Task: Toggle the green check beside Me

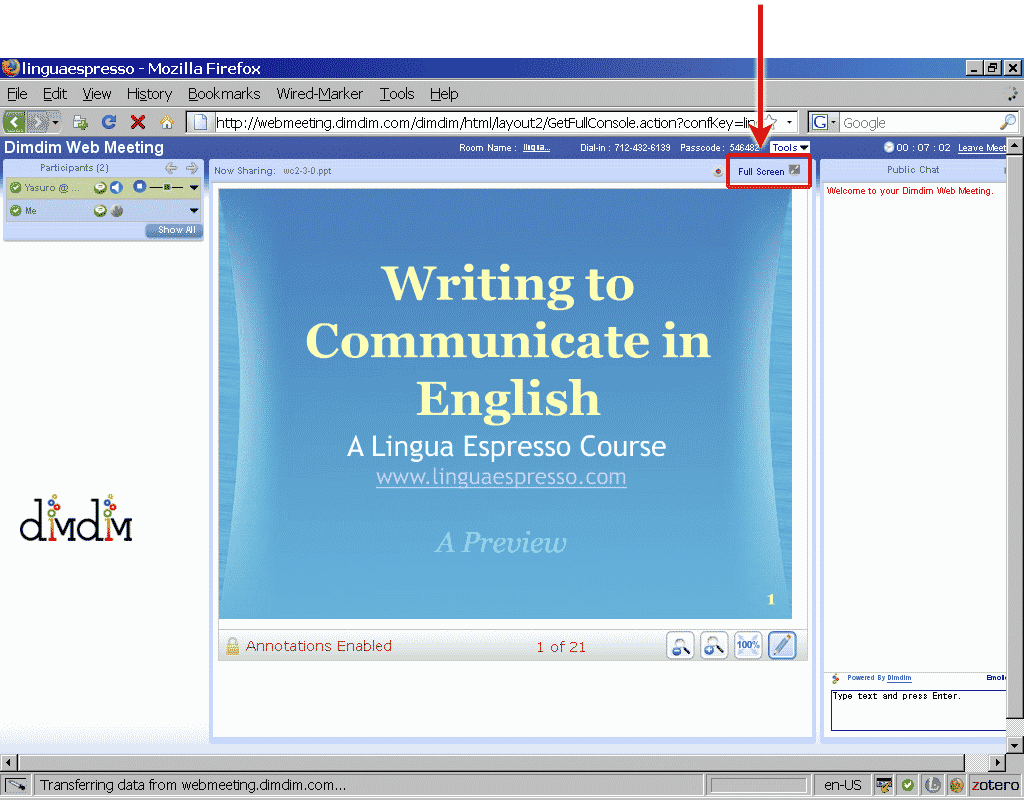Action: pyautogui.click(x=16, y=211)
